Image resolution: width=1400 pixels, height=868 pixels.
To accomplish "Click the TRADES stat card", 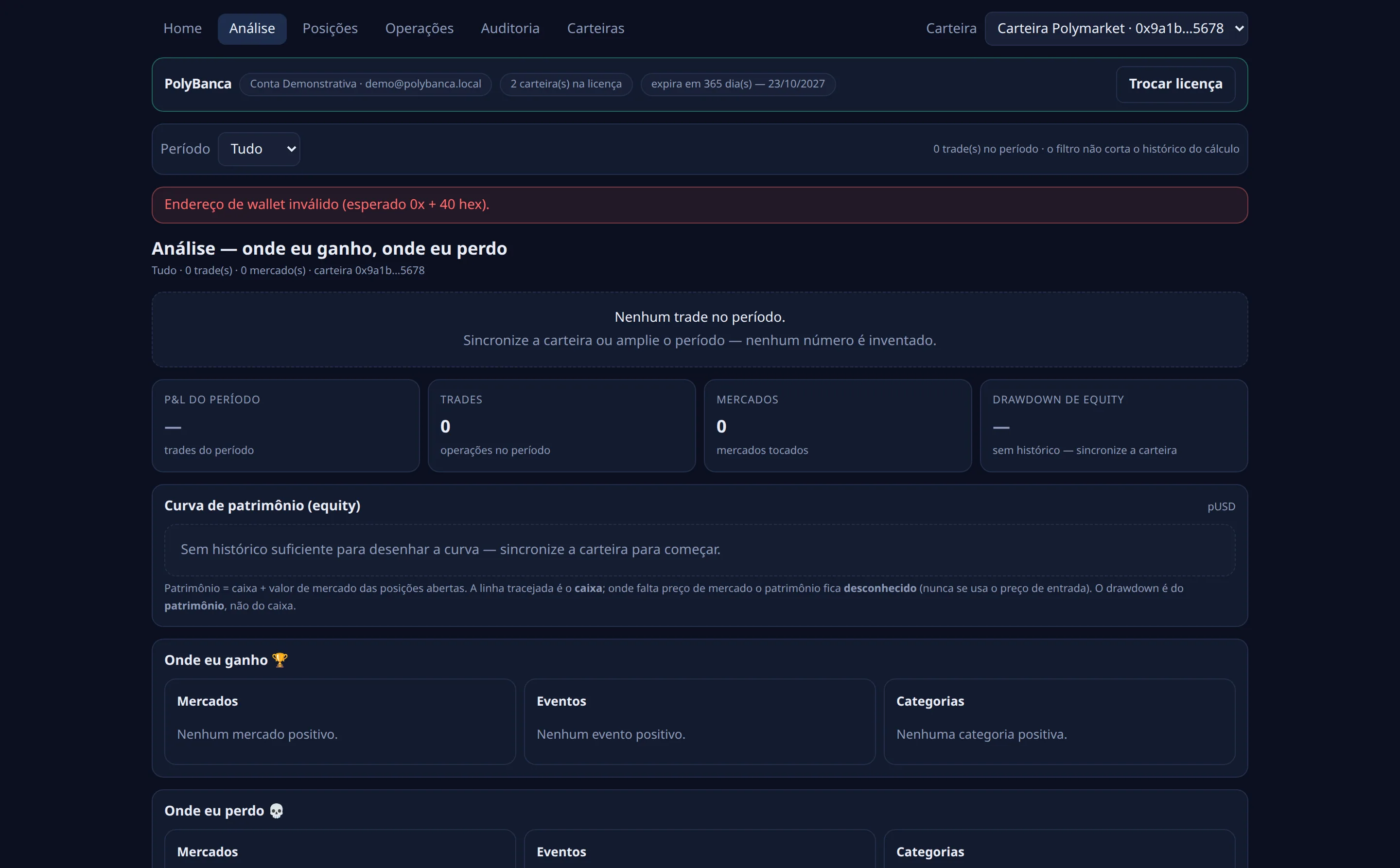I will (561, 425).
